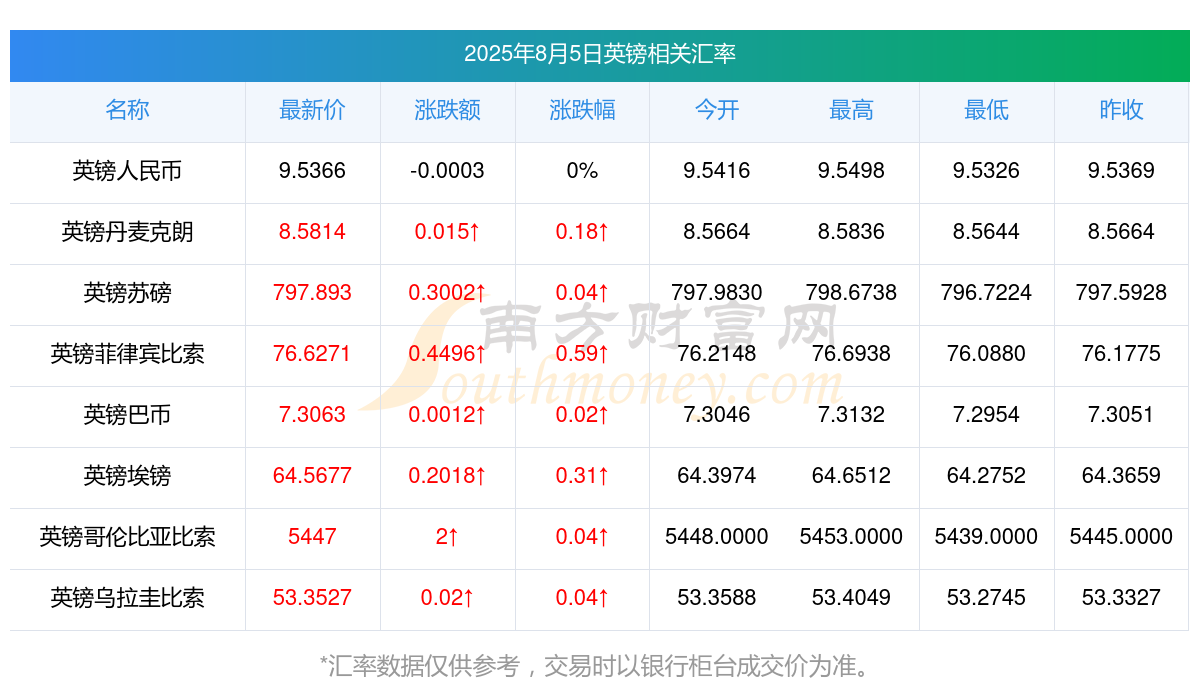Click the 英镑人民币 row name
1200x698 pixels.
point(127,171)
